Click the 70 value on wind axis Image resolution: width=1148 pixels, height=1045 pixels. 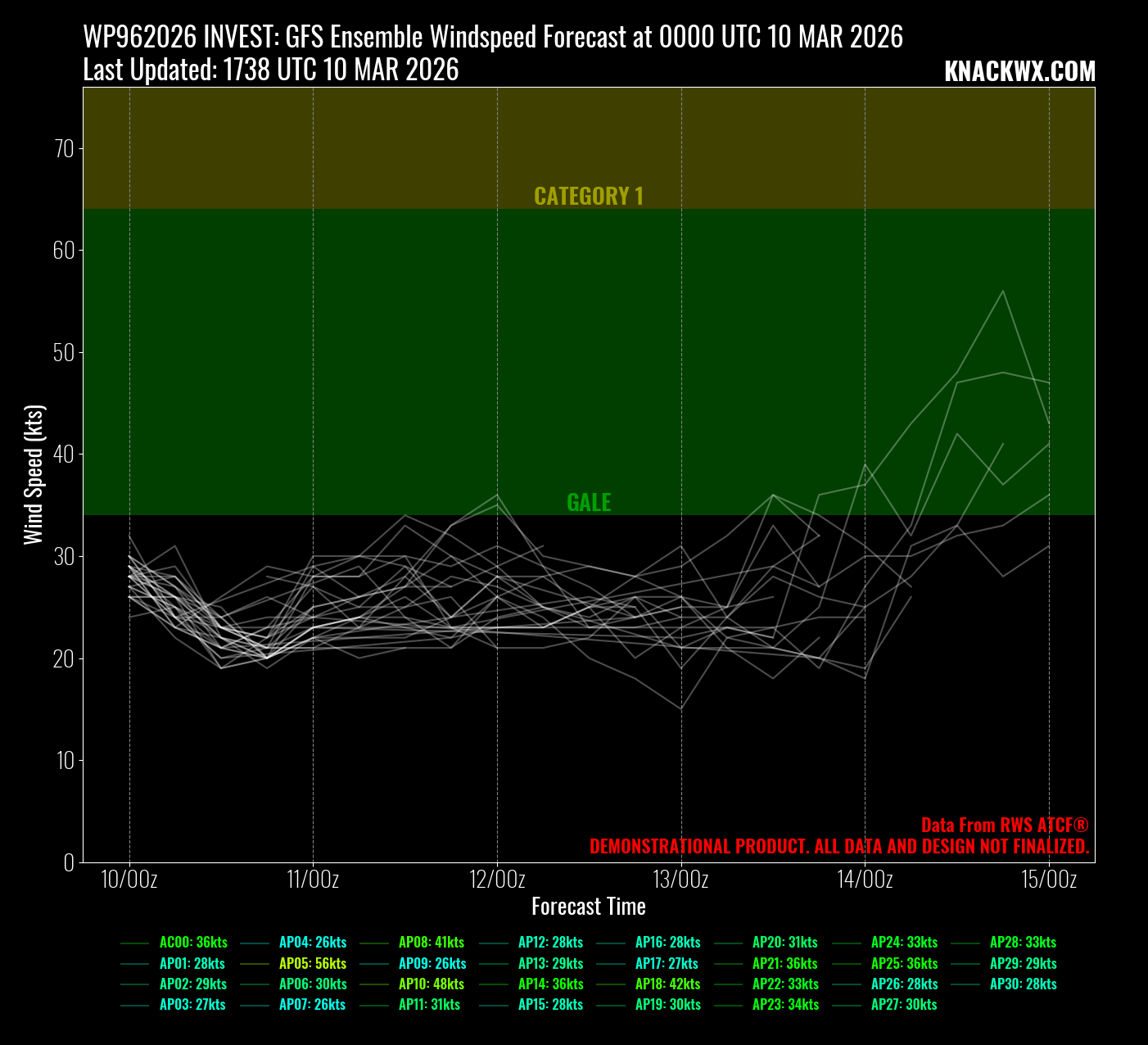(x=64, y=149)
